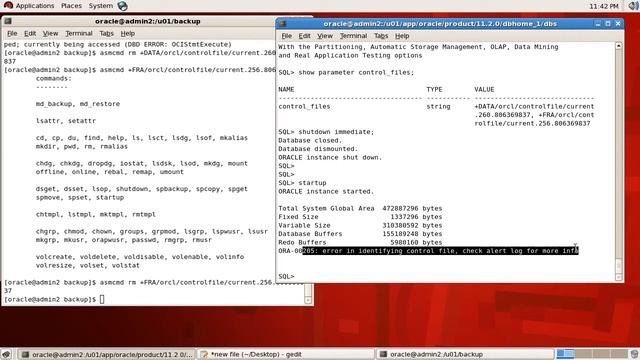The image size is (640, 360).
Task: Open the Applications menu in top panel
Action: tap(35, 6)
